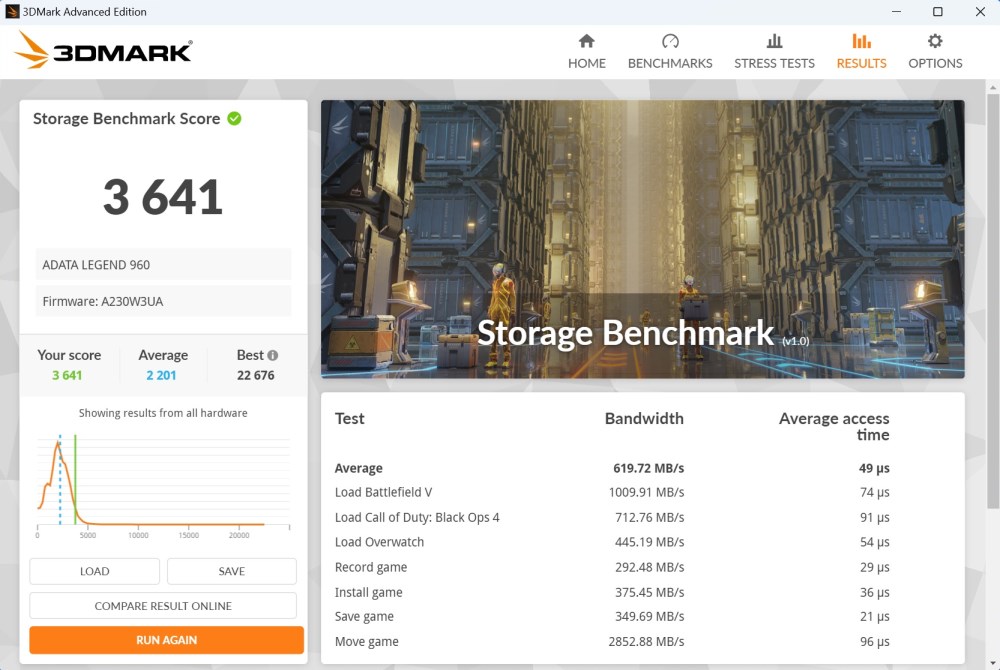Click the 3DMark app icon in title bar
The image size is (1000, 670).
pyautogui.click(x=13, y=12)
